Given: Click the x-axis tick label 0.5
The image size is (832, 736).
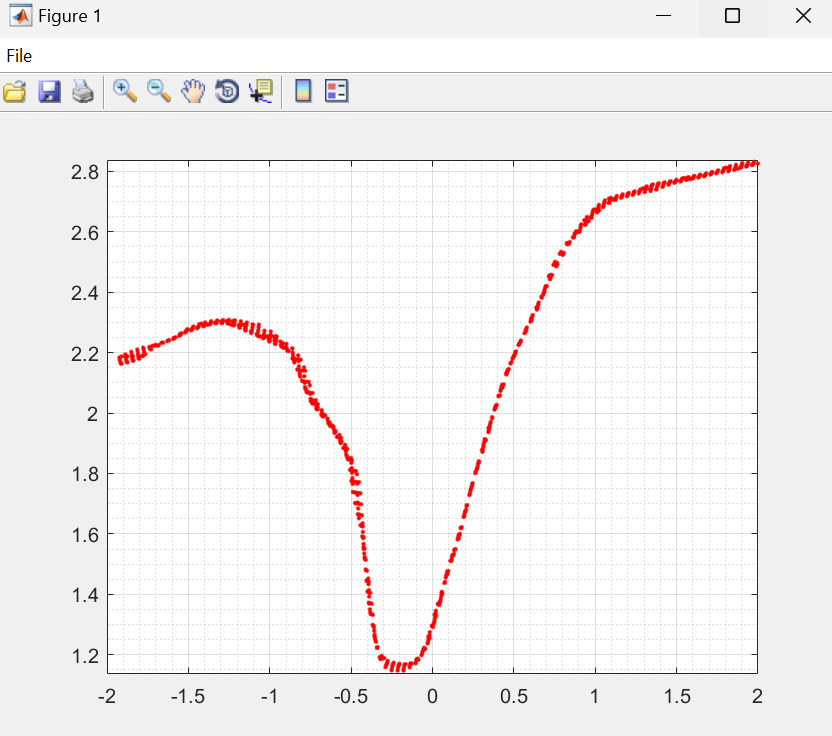Looking at the screenshot, I should [513, 695].
